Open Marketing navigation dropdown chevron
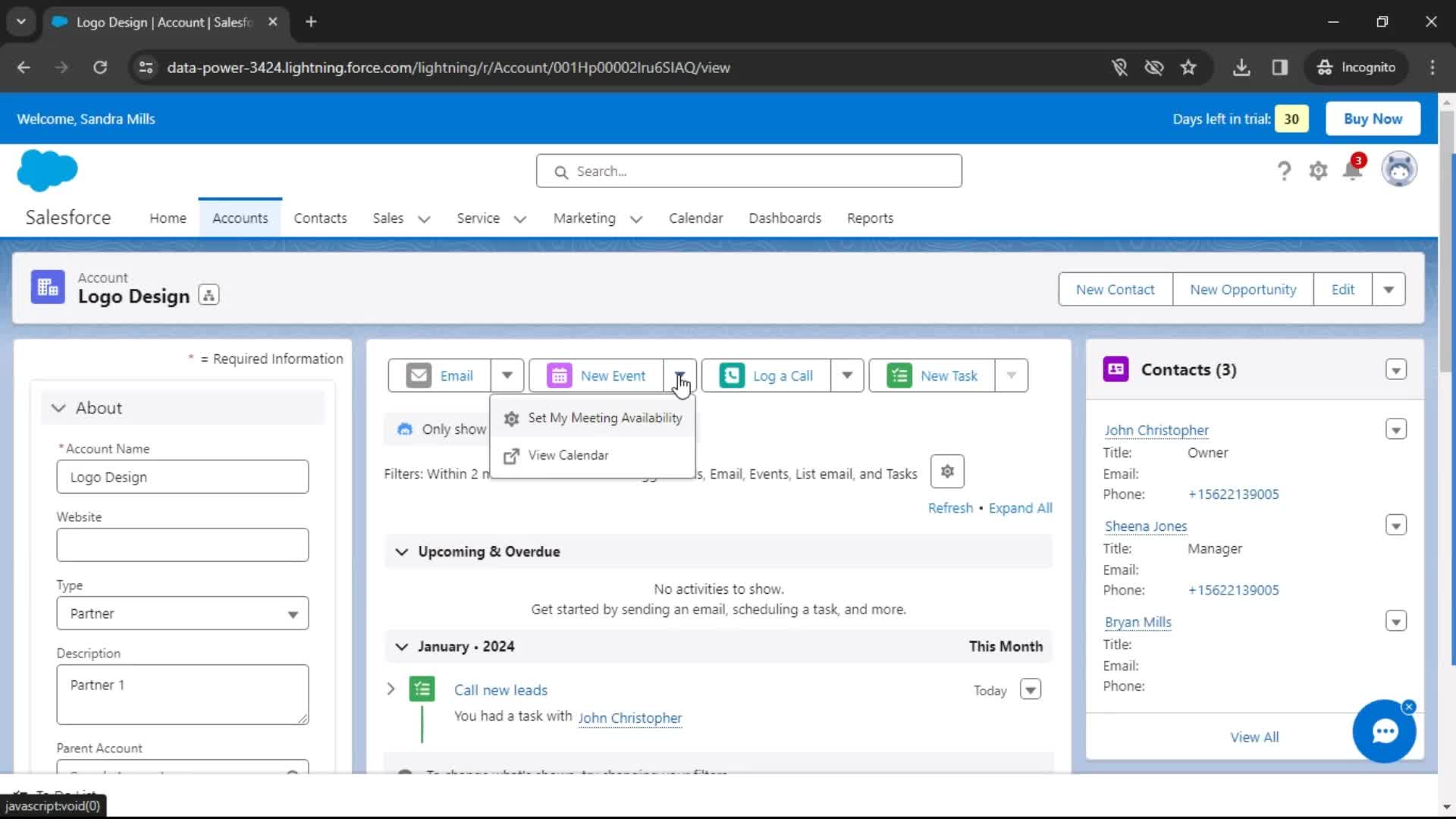 click(x=636, y=219)
